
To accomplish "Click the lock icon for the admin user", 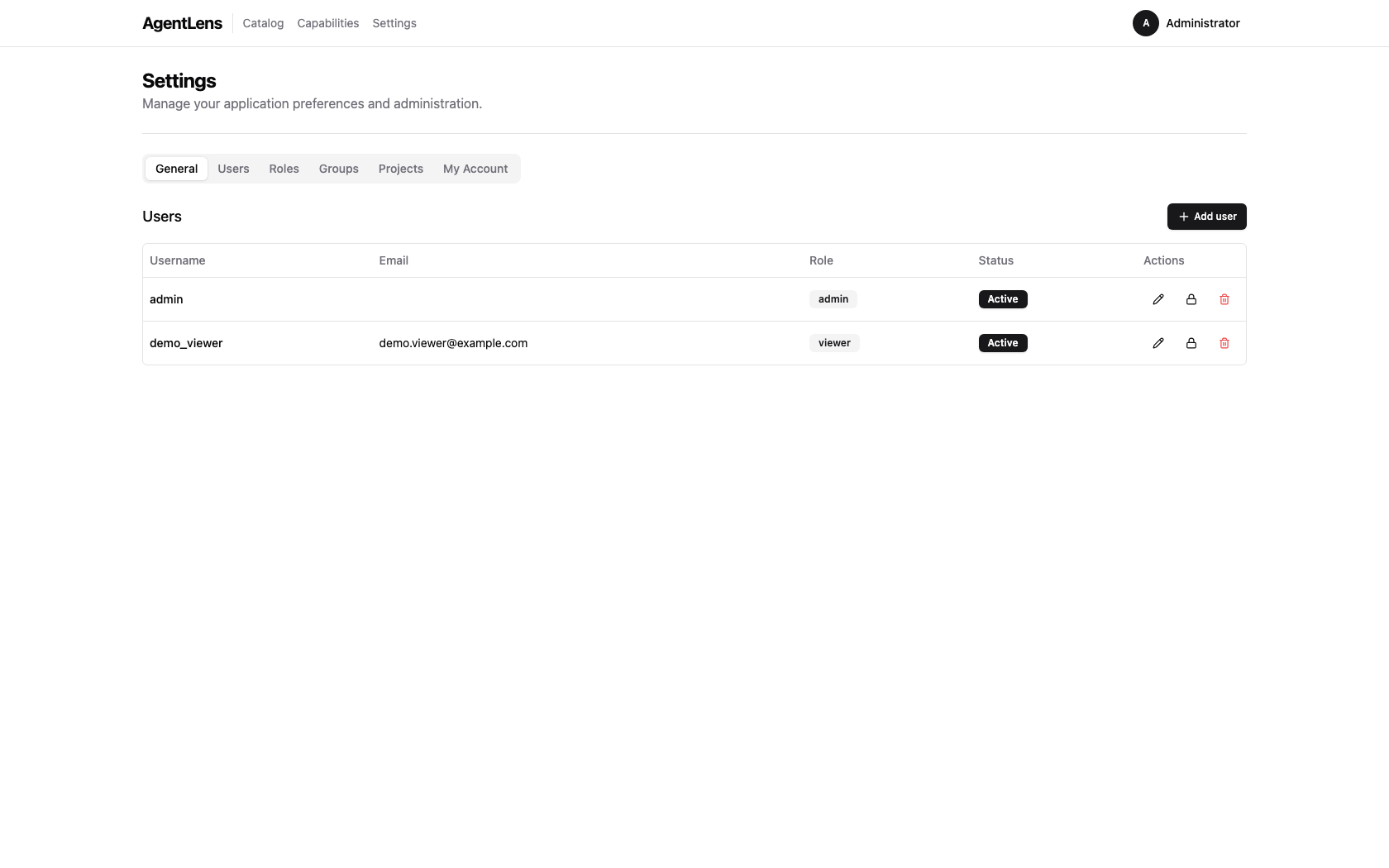I will coord(1191,299).
